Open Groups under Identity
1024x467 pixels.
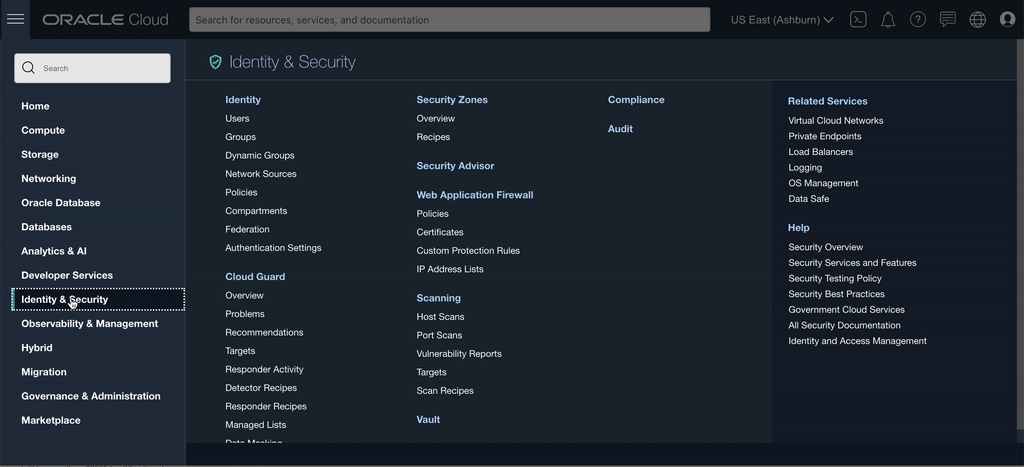coord(240,137)
